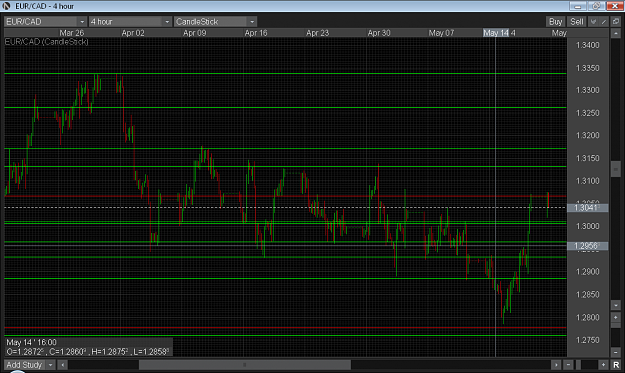Viewport: 625px width, 373px height.
Task: Click the 1.3350 price axis label
Action: click(x=588, y=68)
